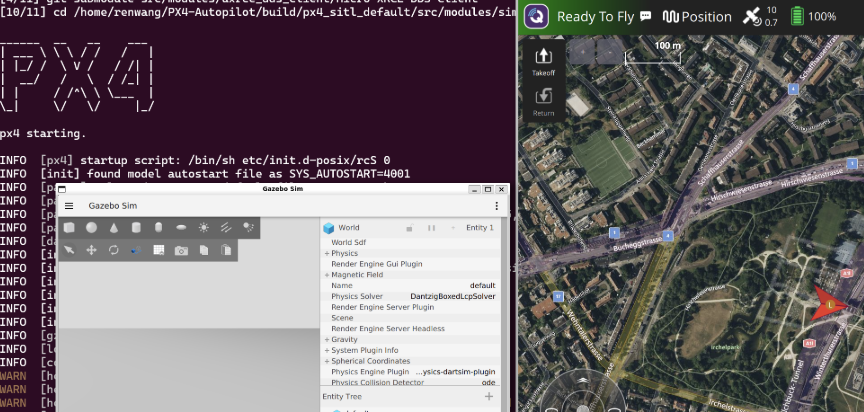Expand the Gravity component

click(x=327, y=339)
